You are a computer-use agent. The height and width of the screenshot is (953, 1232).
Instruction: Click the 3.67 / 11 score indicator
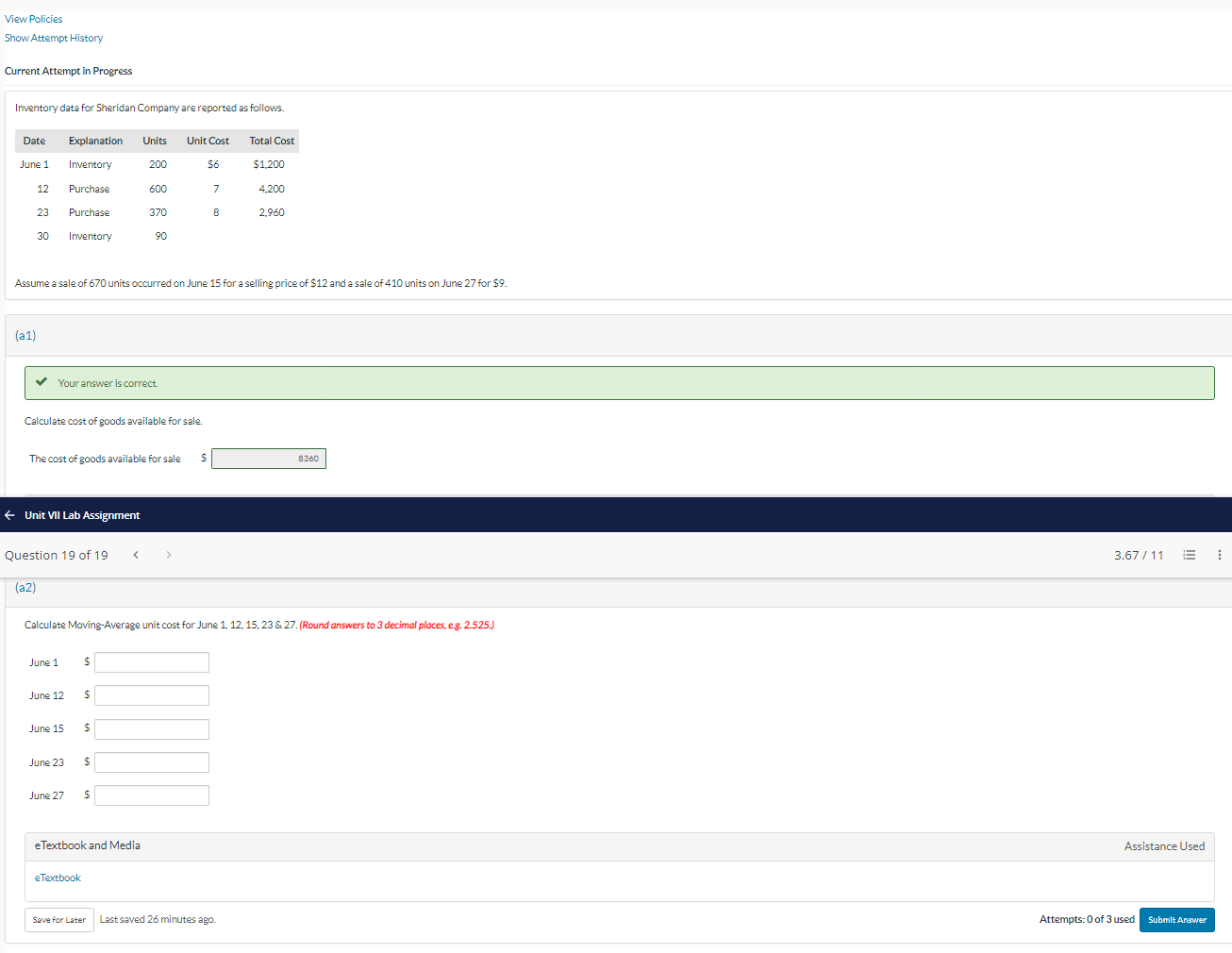click(1140, 555)
